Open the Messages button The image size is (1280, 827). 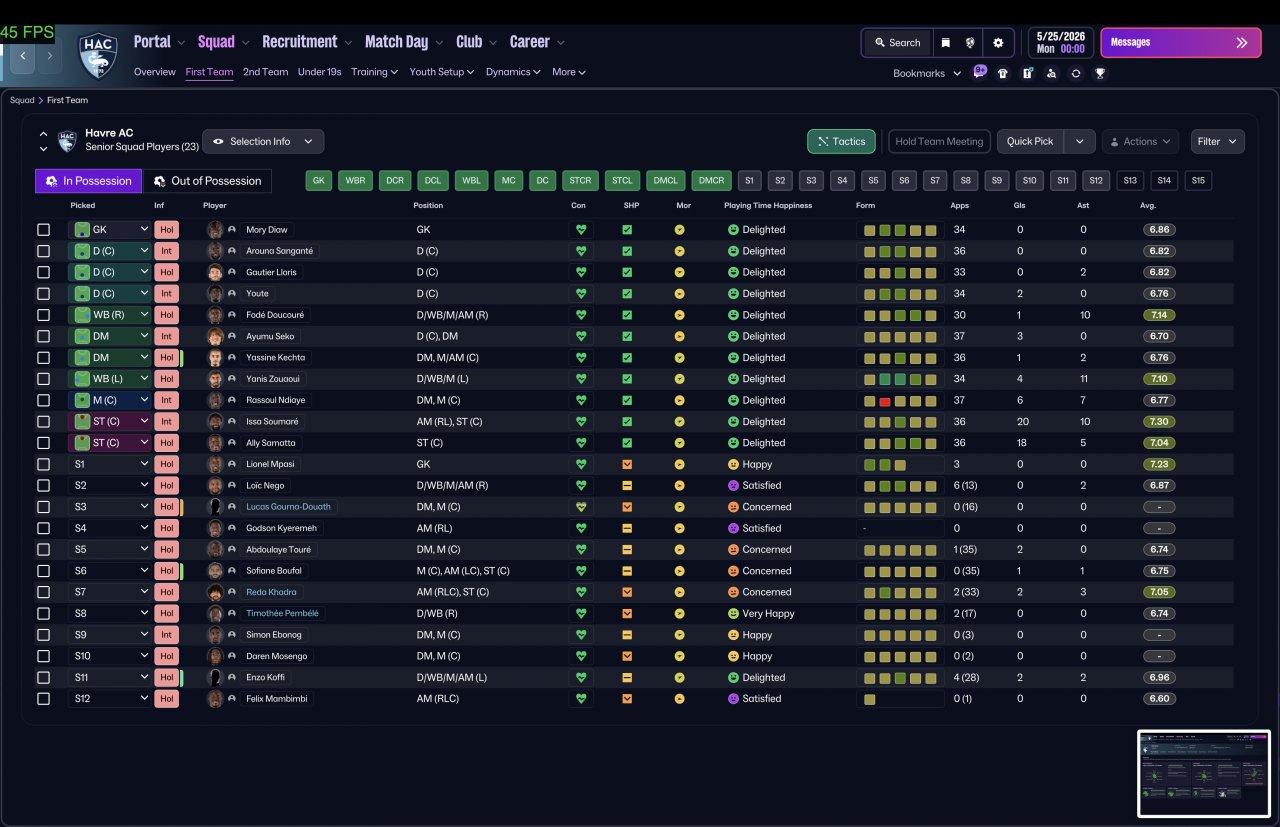tap(1181, 43)
